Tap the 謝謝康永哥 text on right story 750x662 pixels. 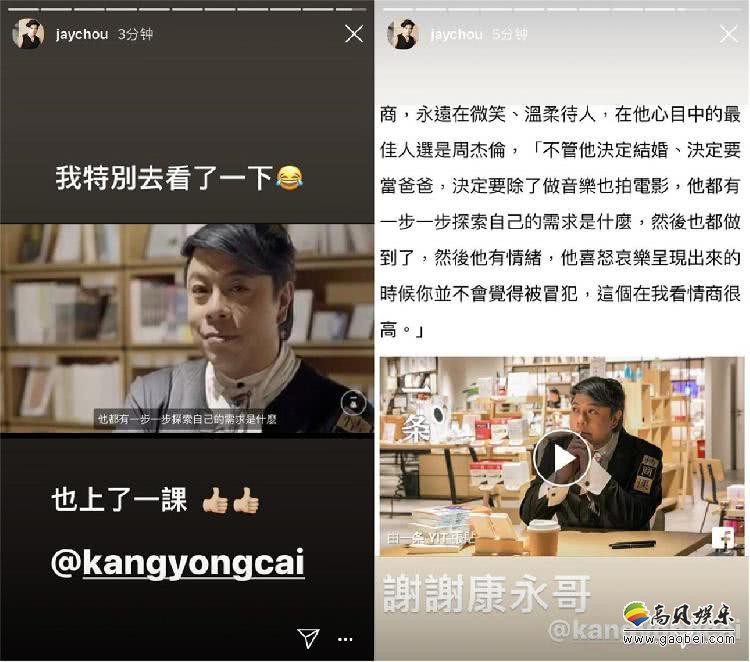click(x=487, y=593)
